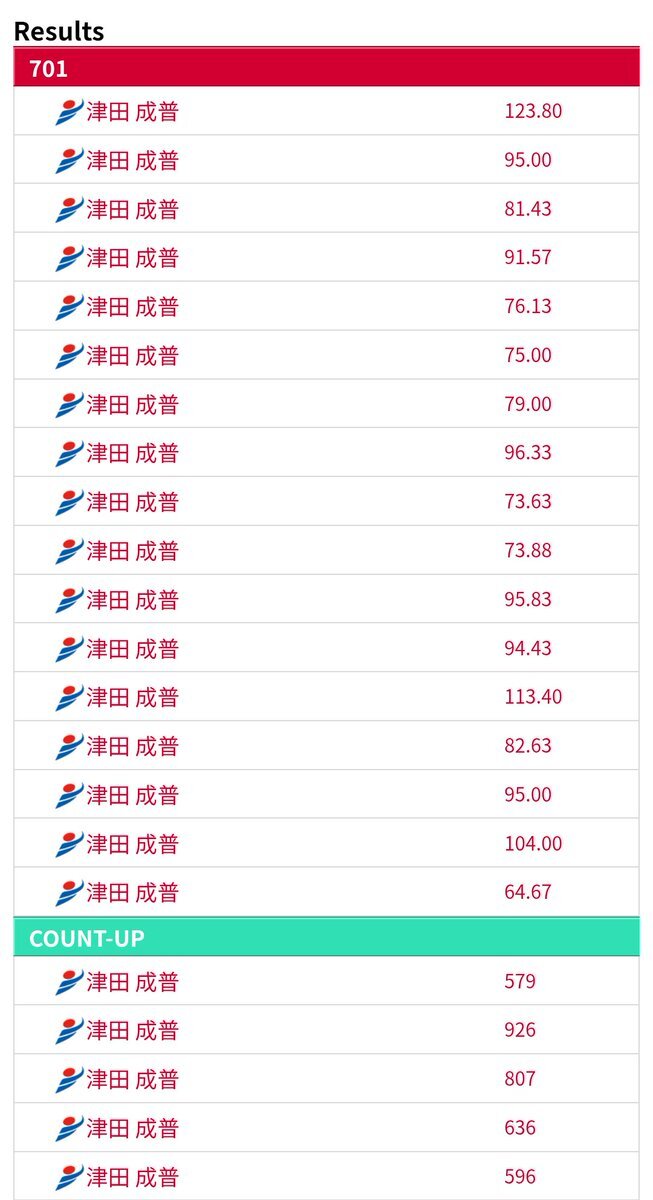Select the green COUNT-UP section header
The height and width of the screenshot is (1200, 653).
(x=326, y=938)
